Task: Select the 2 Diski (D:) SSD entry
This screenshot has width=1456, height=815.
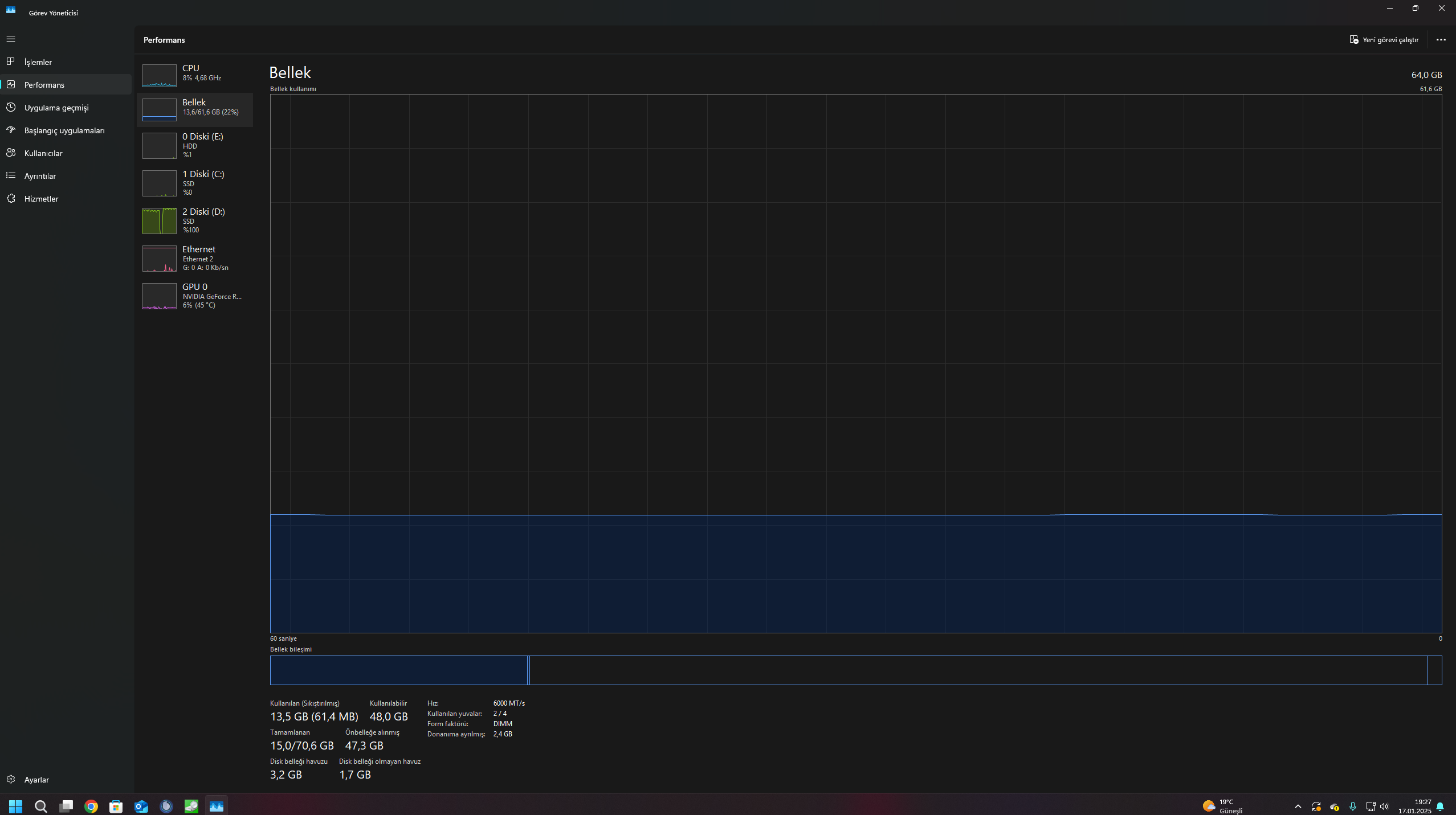Action: click(194, 220)
